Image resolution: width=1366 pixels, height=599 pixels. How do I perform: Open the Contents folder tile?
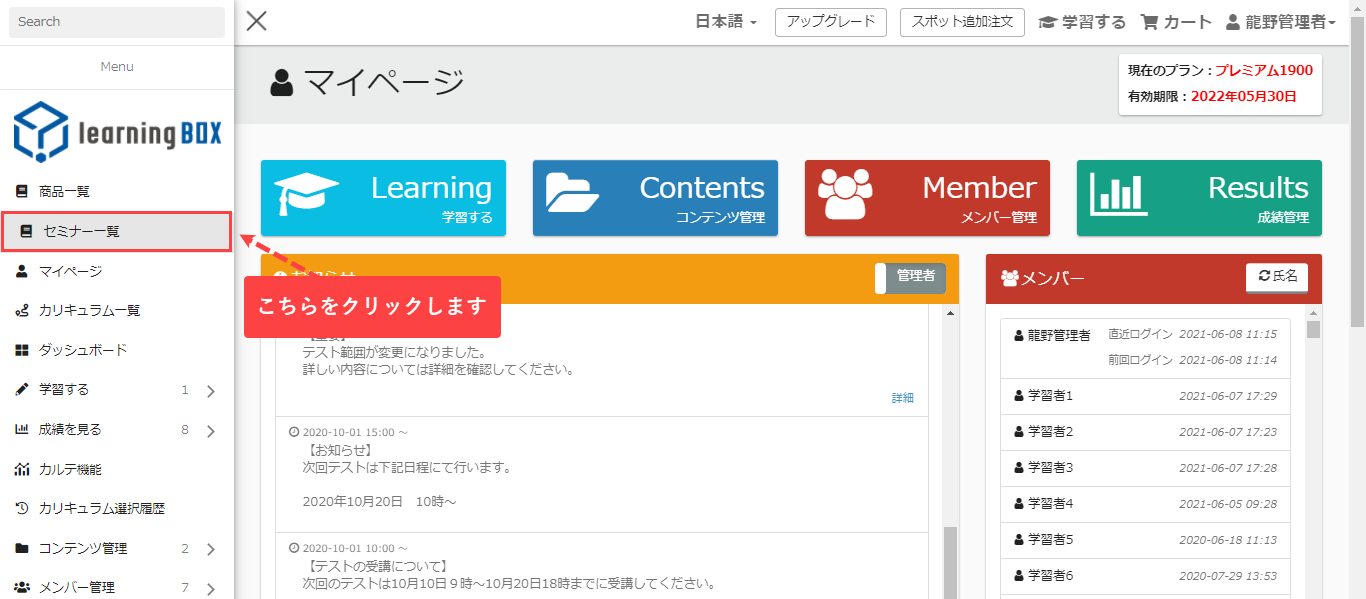point(655,198)
